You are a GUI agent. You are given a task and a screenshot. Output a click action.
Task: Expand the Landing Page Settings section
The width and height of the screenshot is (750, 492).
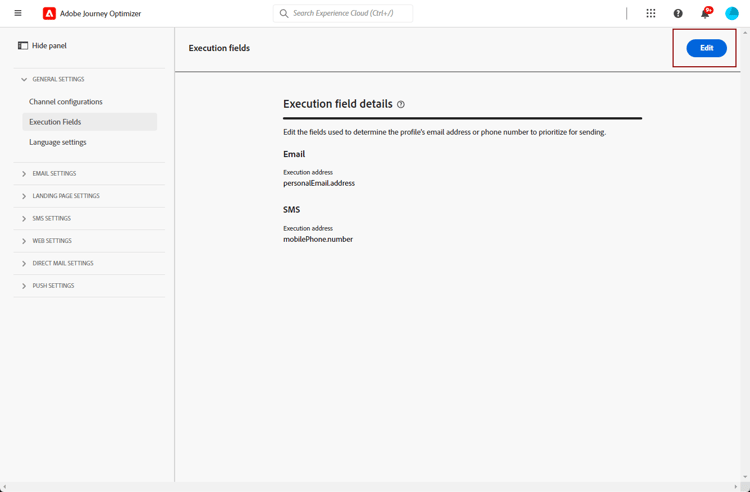(24, 196)
